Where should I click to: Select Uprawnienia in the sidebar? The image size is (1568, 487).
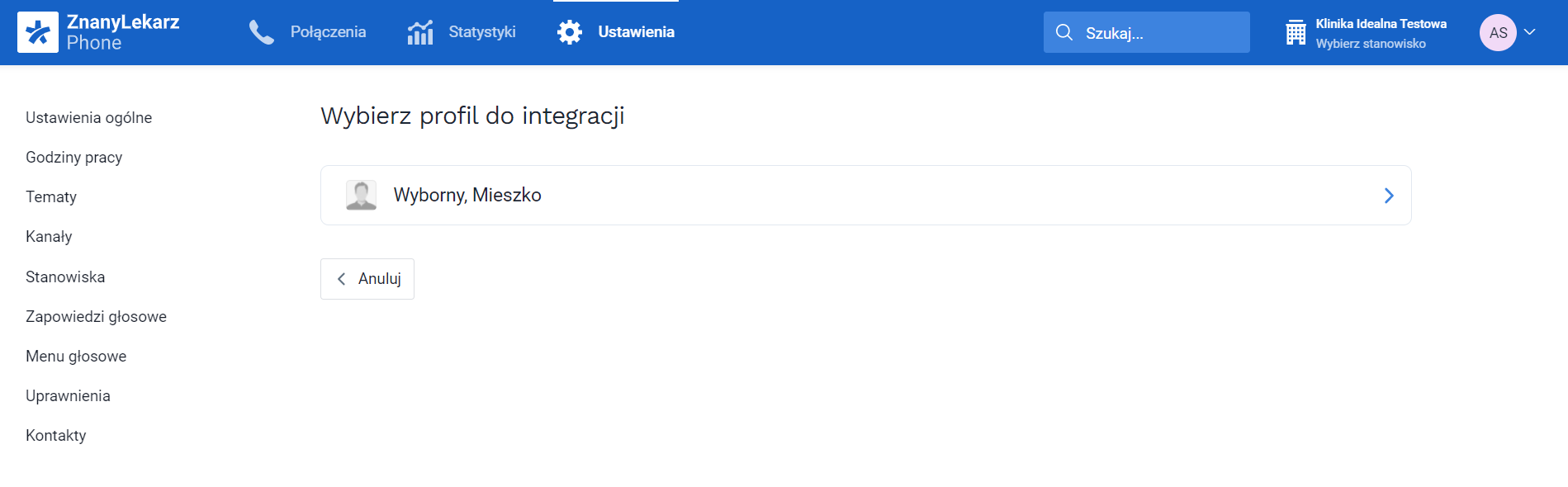coord(68,395)
